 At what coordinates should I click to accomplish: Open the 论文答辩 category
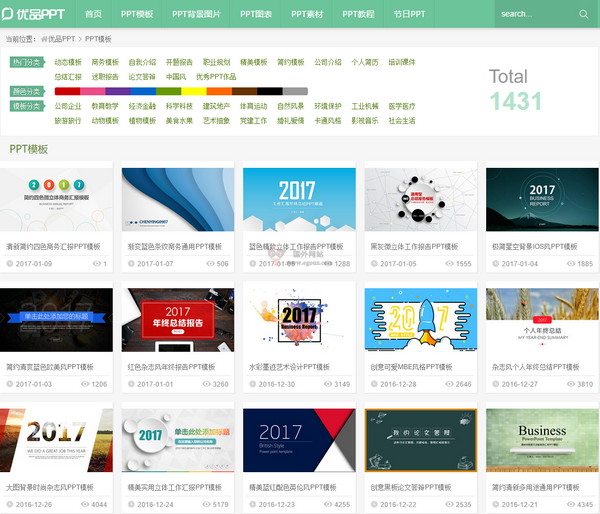[x=142, y=77]
